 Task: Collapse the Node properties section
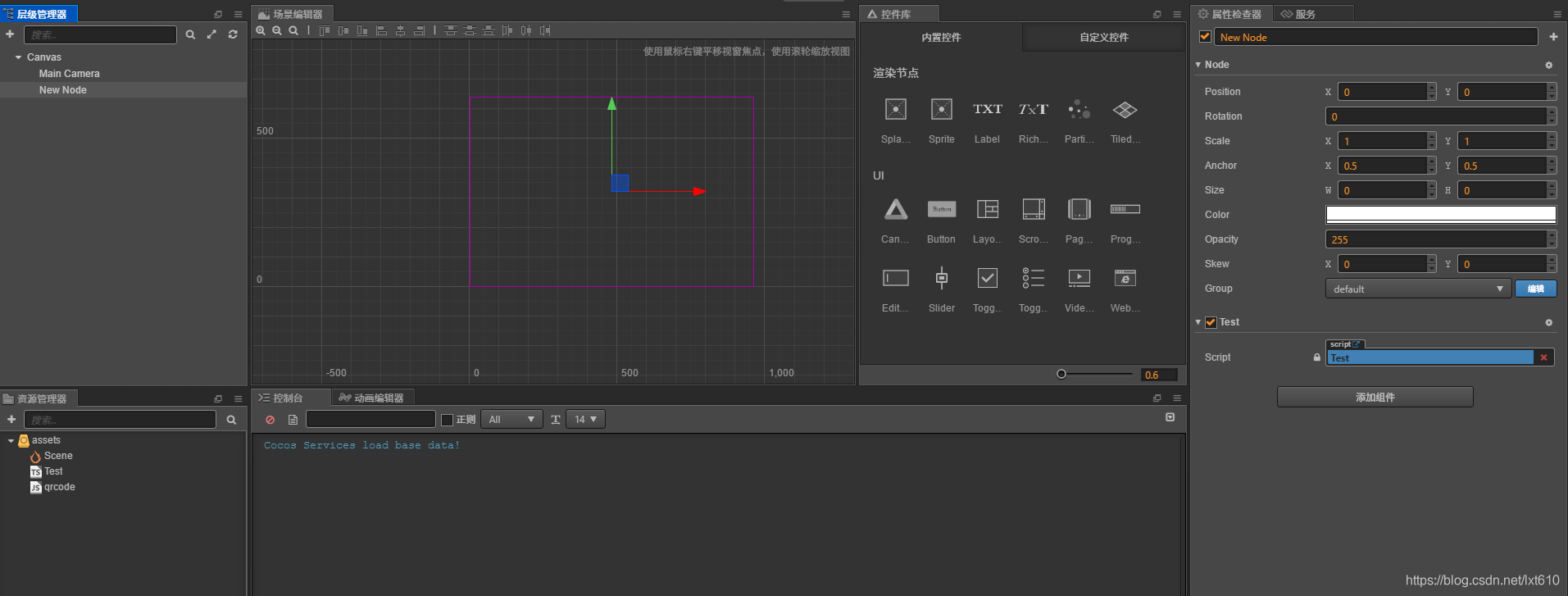(x=1198, y=65)
